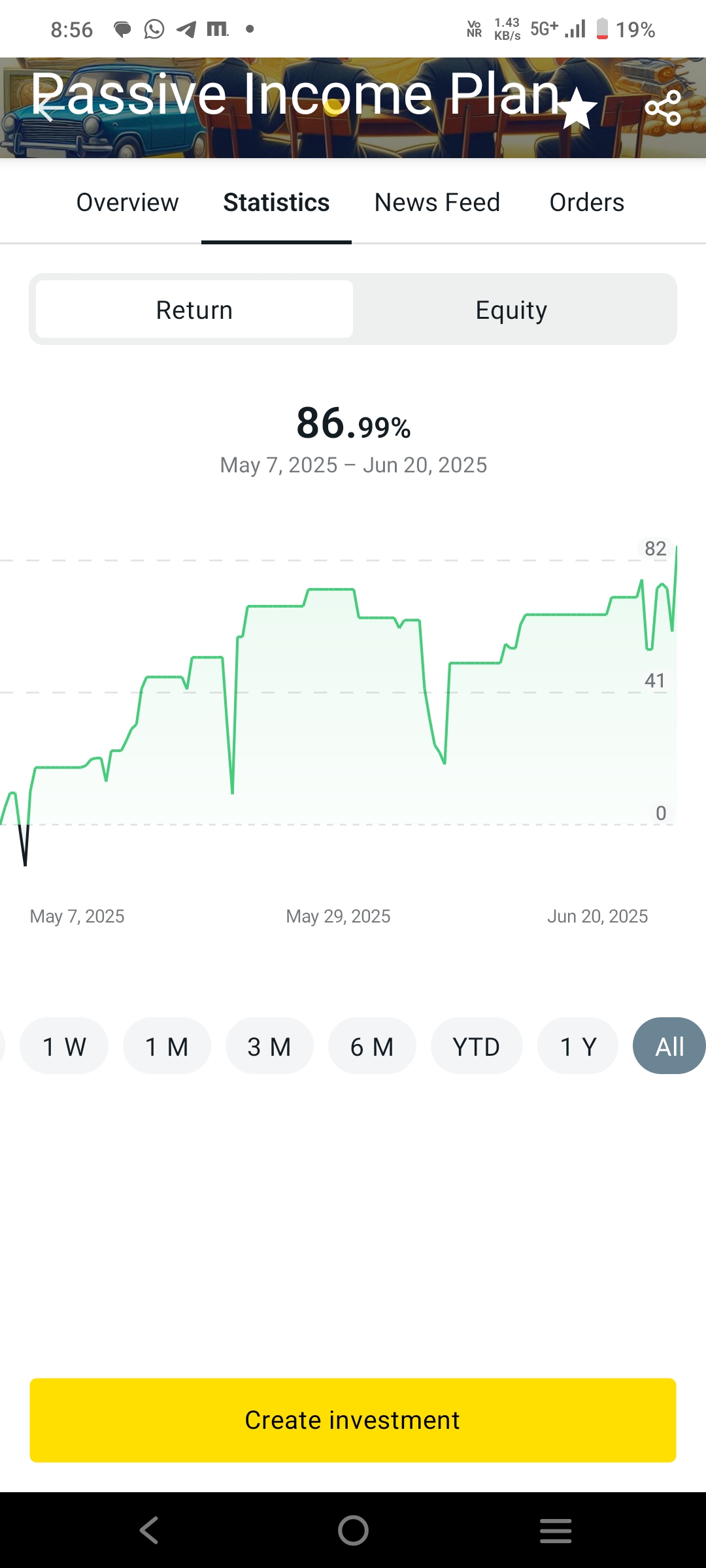Select the 1 W time range
The image size is (706, 1568).
coord(64,1046)
